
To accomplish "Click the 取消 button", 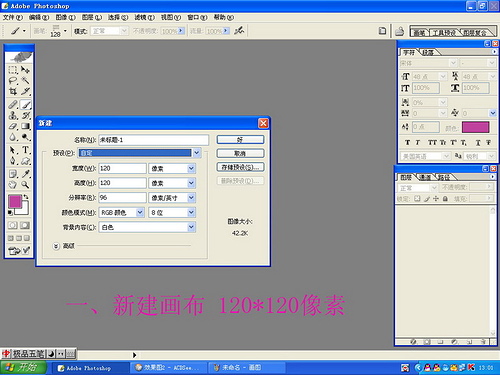I will pos(240,153).
